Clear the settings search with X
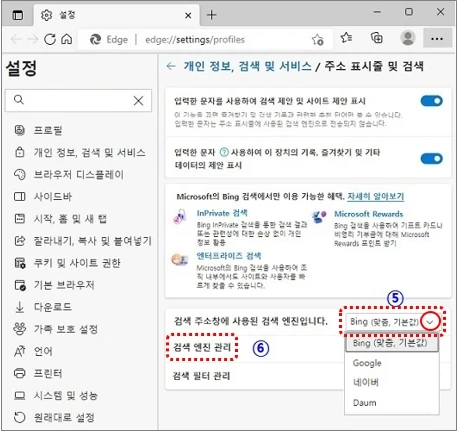Viewport: 457px width, 431px height. coord(138,100)
